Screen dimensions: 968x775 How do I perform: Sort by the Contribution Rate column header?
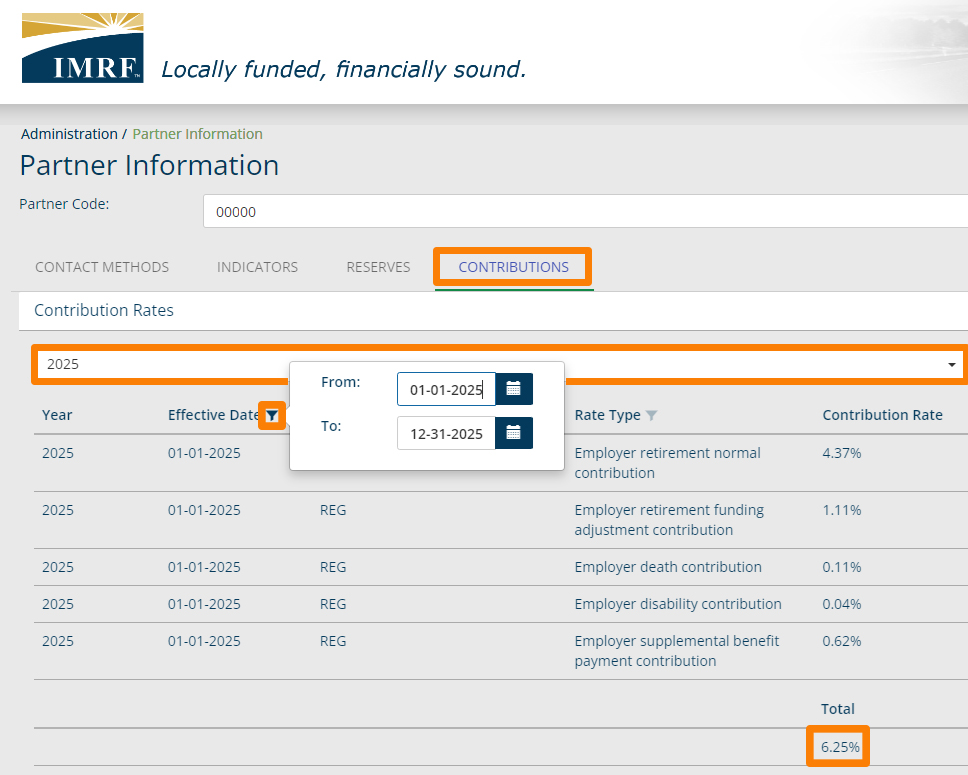click(882, 415)
